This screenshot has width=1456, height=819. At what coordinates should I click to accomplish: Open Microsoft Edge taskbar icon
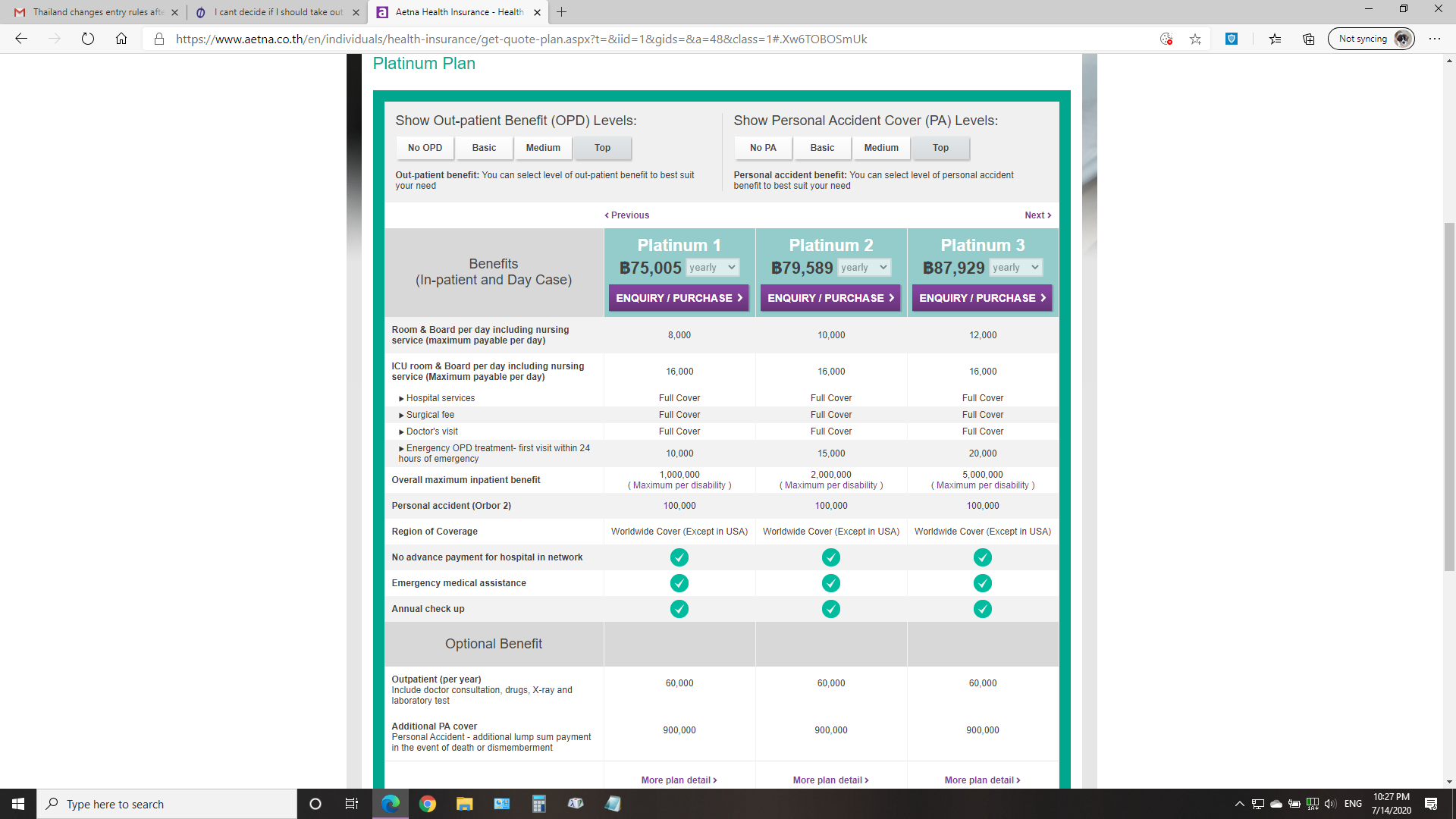391,804
